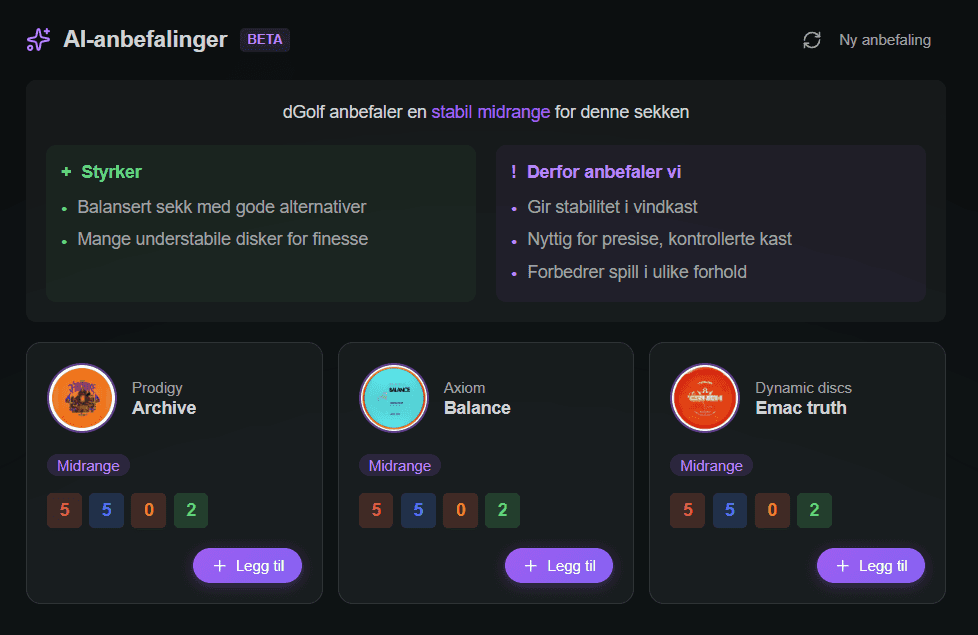Click the AI sparkle icon beside AI-anbefalinger
The height and width of the screenshot is (635, 978).
tap(38, 40)
